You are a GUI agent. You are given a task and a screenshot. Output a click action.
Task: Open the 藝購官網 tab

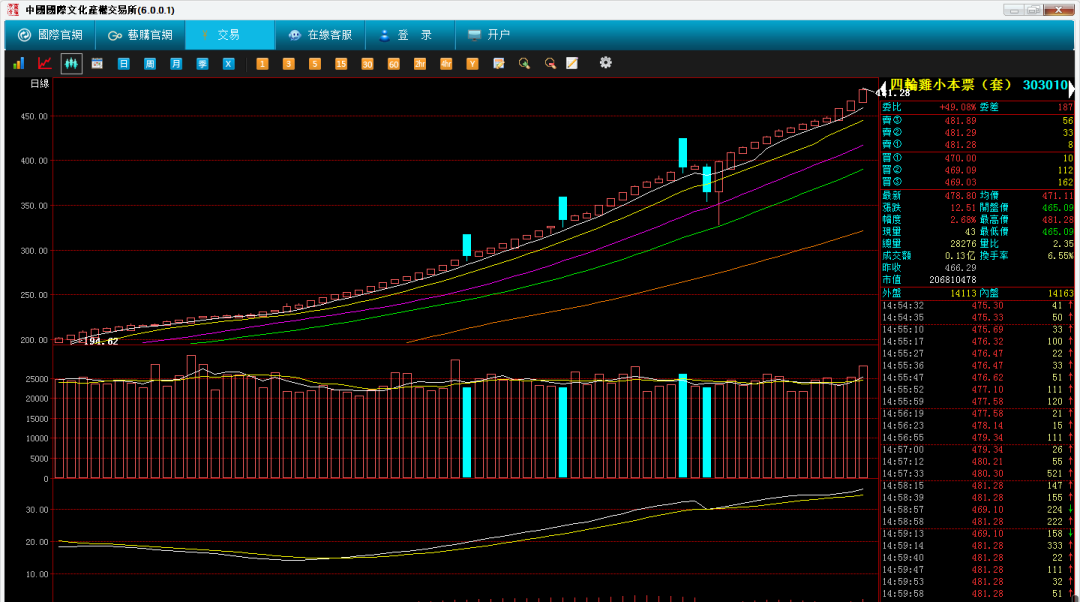(140, 34)
